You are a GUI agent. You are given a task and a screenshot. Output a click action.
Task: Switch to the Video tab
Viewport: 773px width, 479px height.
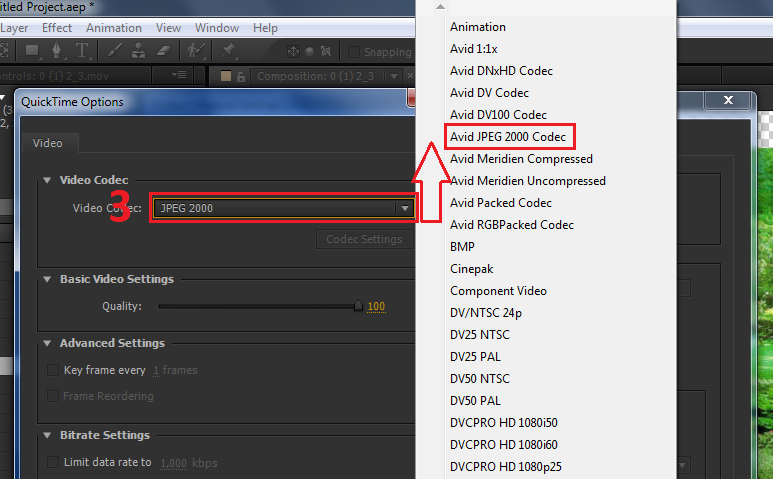point(48,143)
